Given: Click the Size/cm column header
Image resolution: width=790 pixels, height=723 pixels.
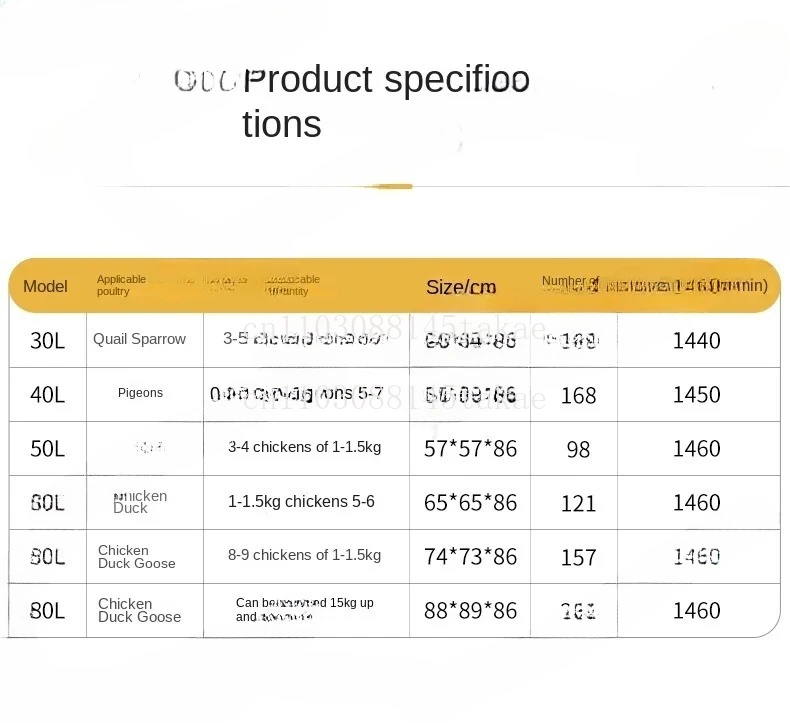Looking at the screenshot, I should coord(461,287).
